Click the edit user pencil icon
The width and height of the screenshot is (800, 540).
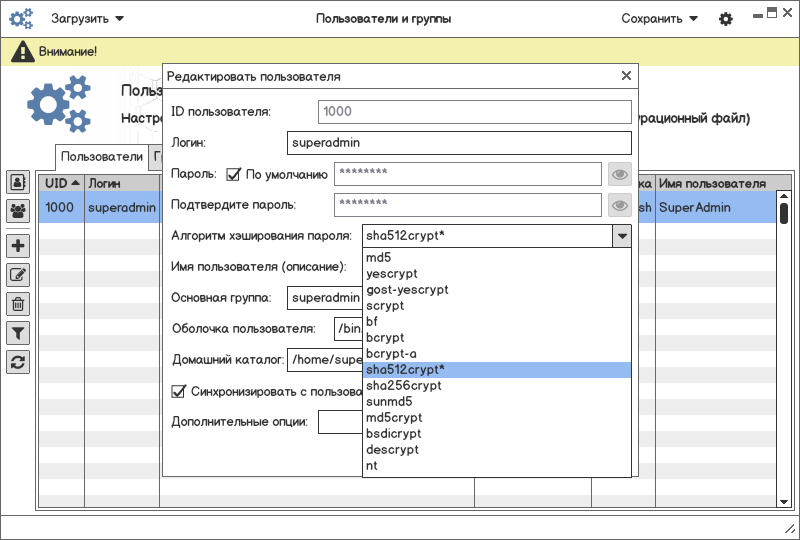(18, 275)
